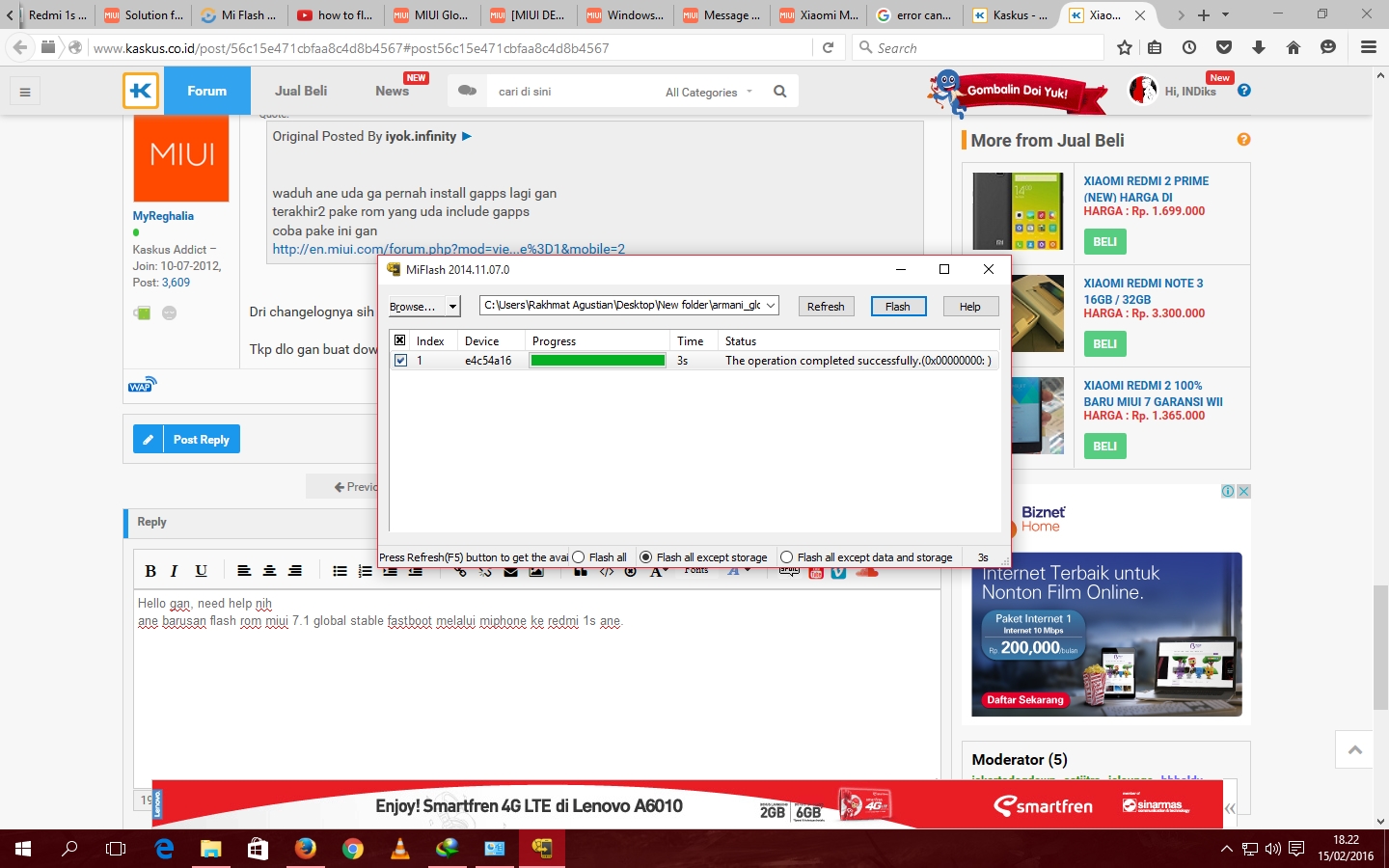Image resolution: width=1389 pixels, height=868 pixels.
Task: Click the Kaskus help question mark icon
Action: point(1244,91)
